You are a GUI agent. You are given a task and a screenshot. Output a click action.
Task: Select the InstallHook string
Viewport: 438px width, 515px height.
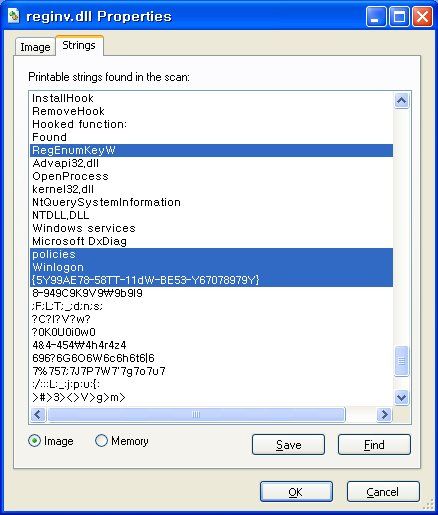(x=212, y=98)
